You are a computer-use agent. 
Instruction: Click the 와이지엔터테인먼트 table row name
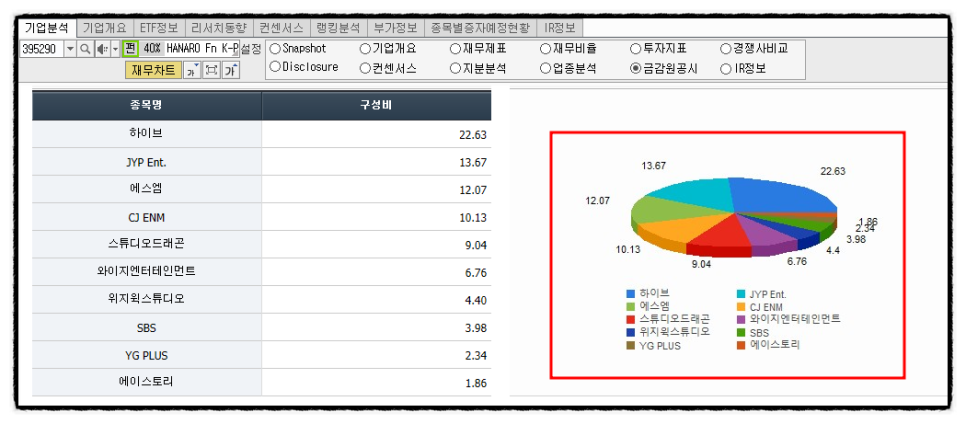(x=147, y=272)
